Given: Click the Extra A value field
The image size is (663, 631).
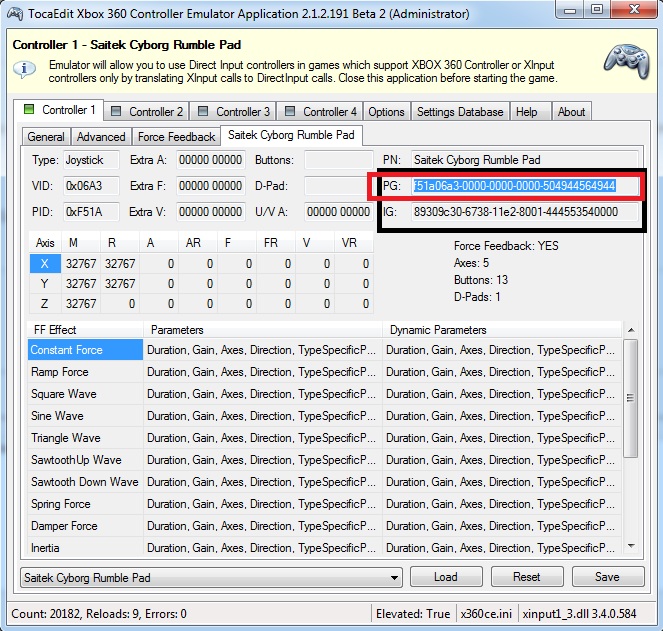Looking at the screenshot, I should [x=211, y=160].
